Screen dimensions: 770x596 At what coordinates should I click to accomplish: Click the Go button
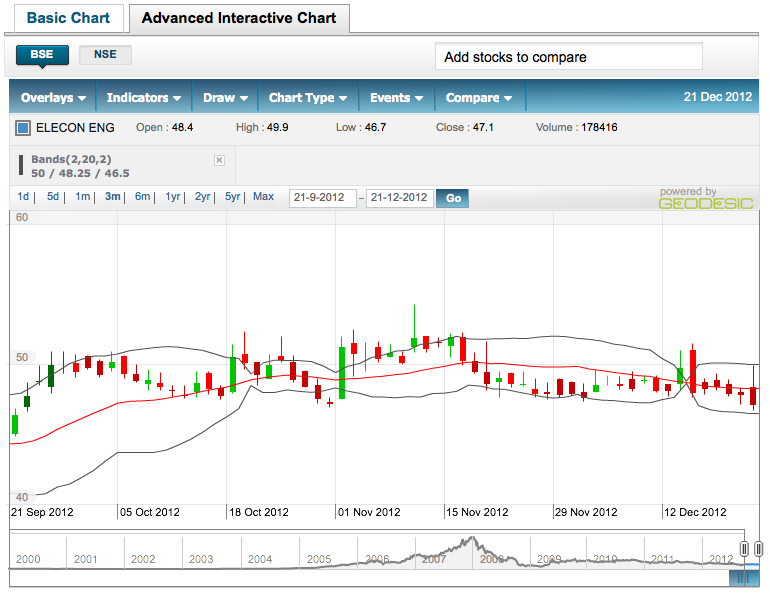click(x=452, y=198)
